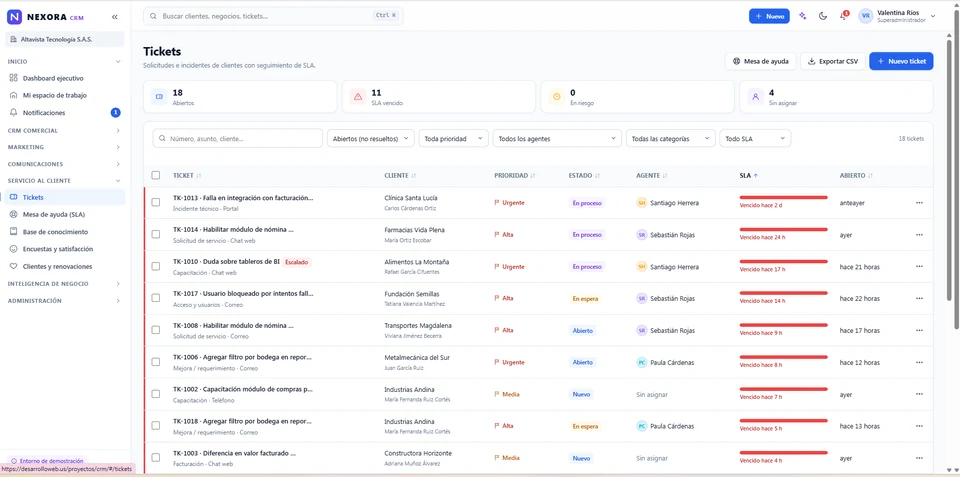Select checkbox for ticket TK-1006
The height and width of the screenshot is (477, 960).
156,362
